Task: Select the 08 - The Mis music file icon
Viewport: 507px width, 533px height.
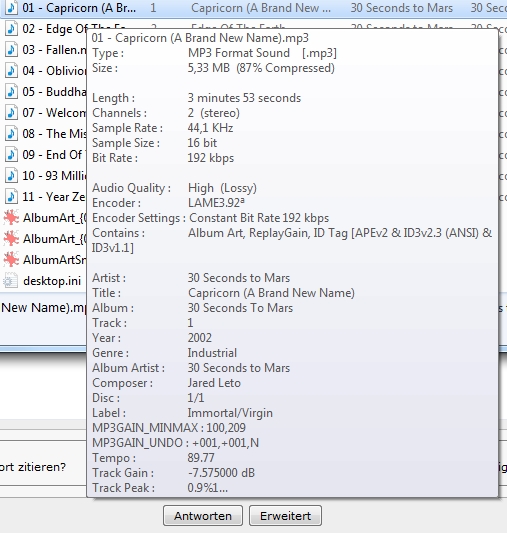Action: pos(11,134)
